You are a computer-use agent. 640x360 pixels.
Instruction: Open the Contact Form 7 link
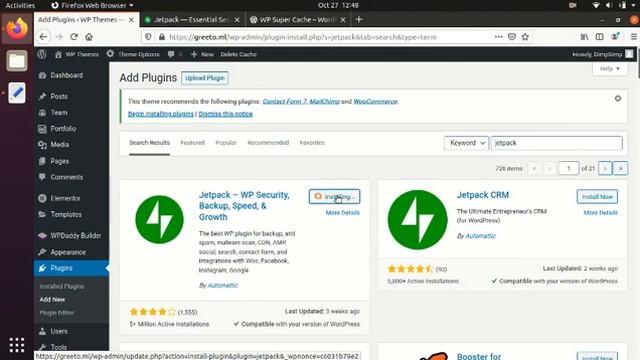(284, 101)
